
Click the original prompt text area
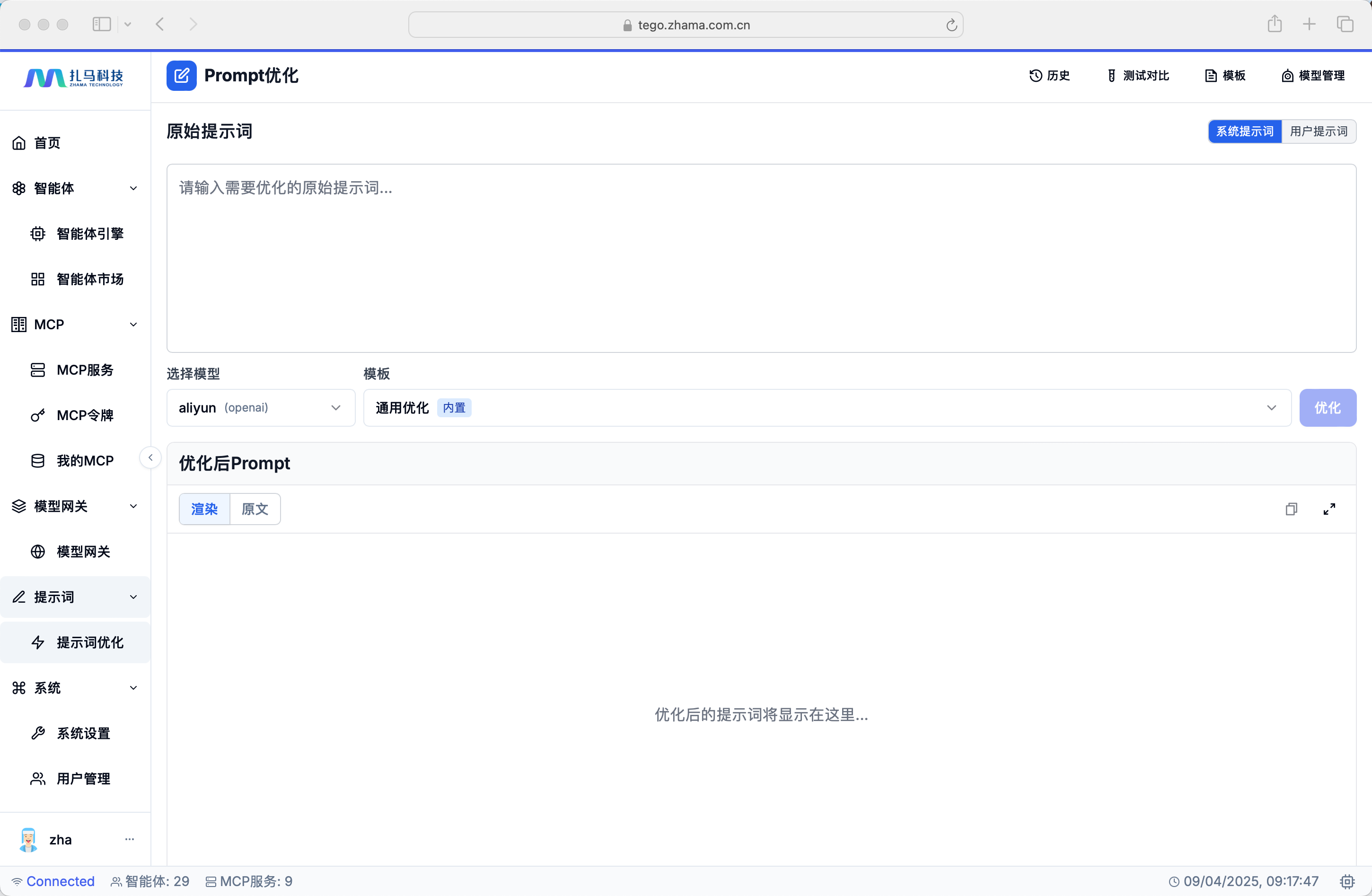[761, 258]
